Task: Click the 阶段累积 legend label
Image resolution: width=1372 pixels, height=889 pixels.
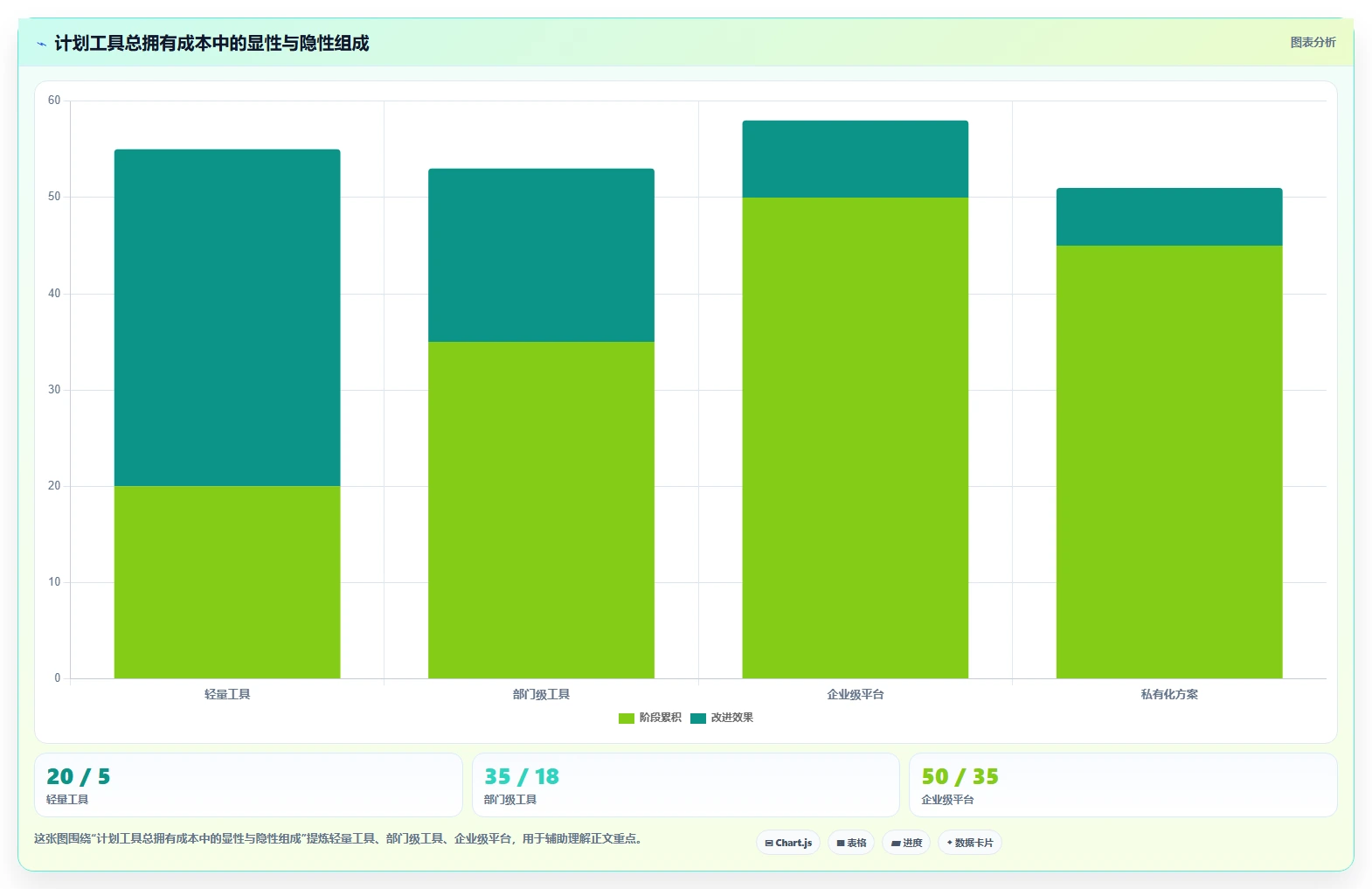Action: click(660, 718)
